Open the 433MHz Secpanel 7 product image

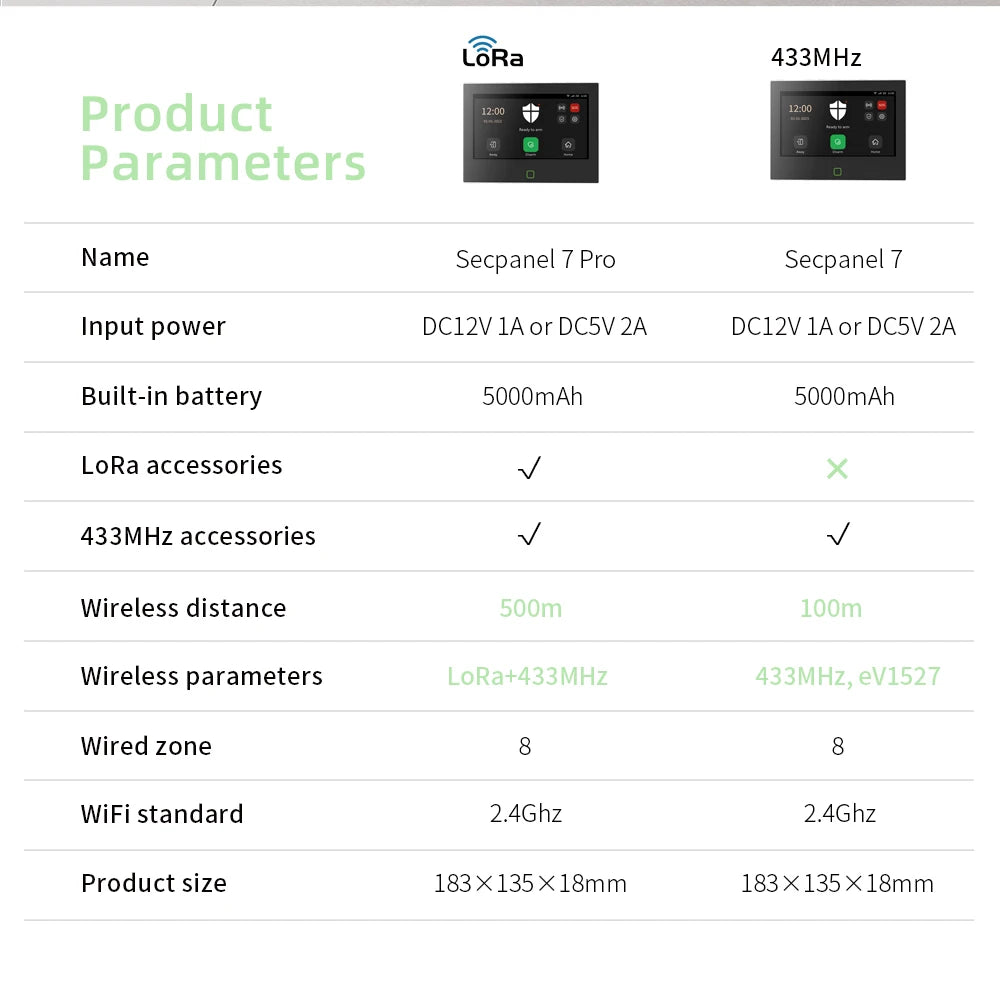click(x=837, y=130)
